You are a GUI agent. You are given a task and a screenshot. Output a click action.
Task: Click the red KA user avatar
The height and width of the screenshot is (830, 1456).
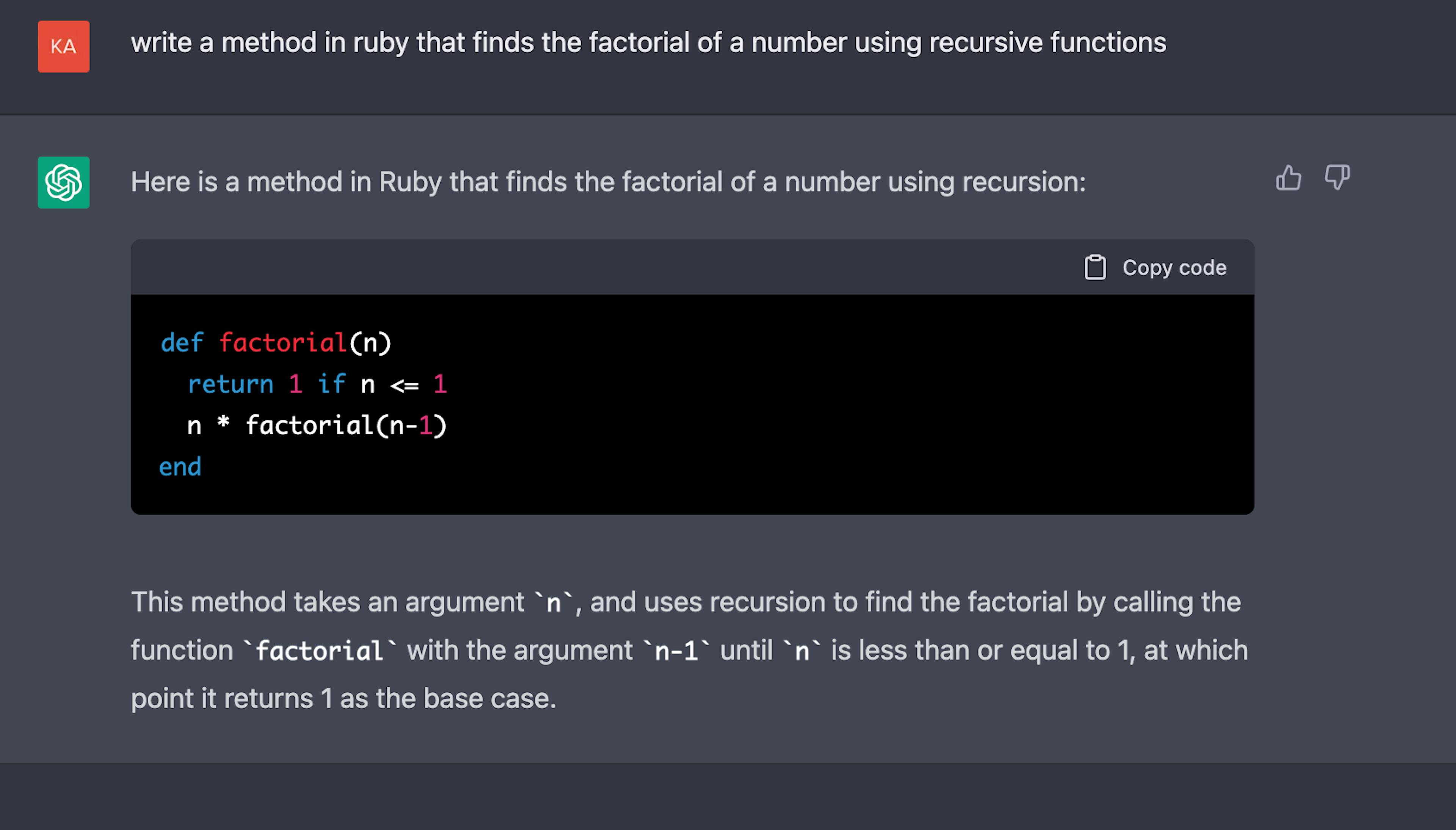pyautogui.click(x=64, y=47)
